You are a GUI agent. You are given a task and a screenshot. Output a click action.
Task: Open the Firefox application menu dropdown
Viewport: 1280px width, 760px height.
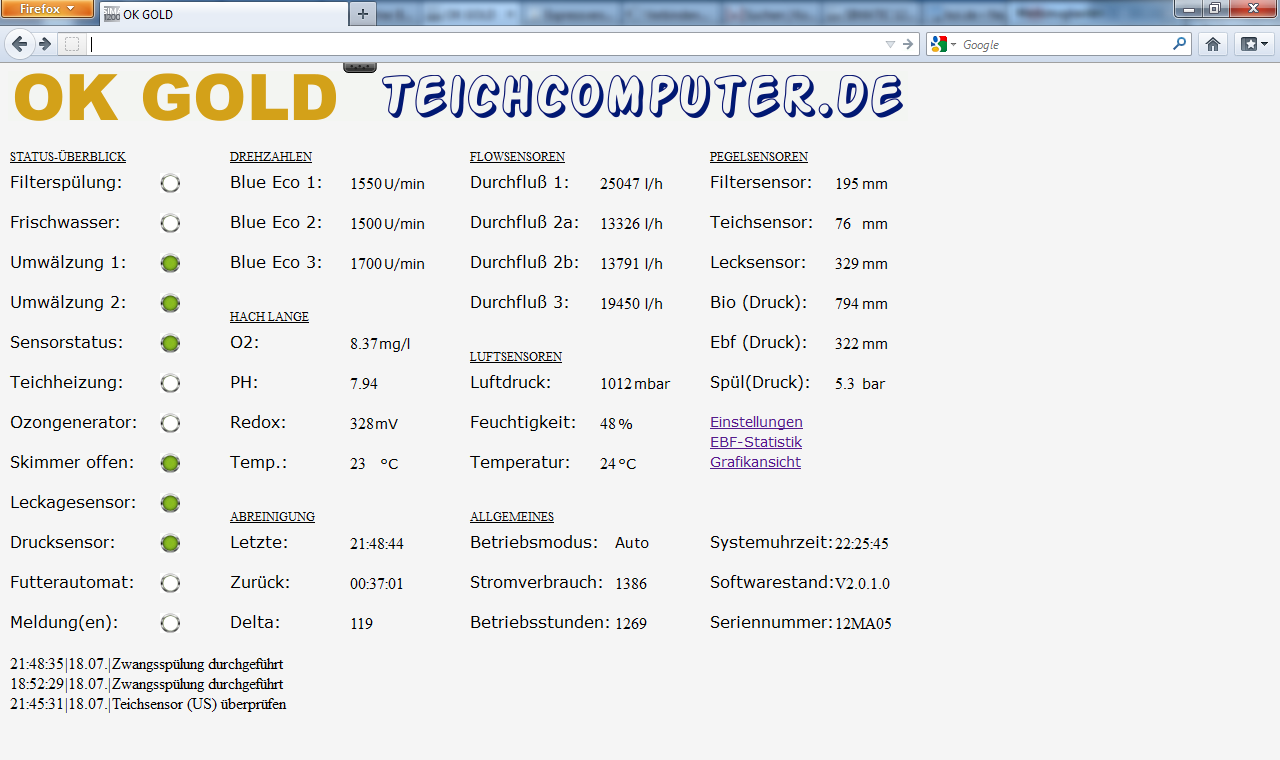click(x=47, y=8)
